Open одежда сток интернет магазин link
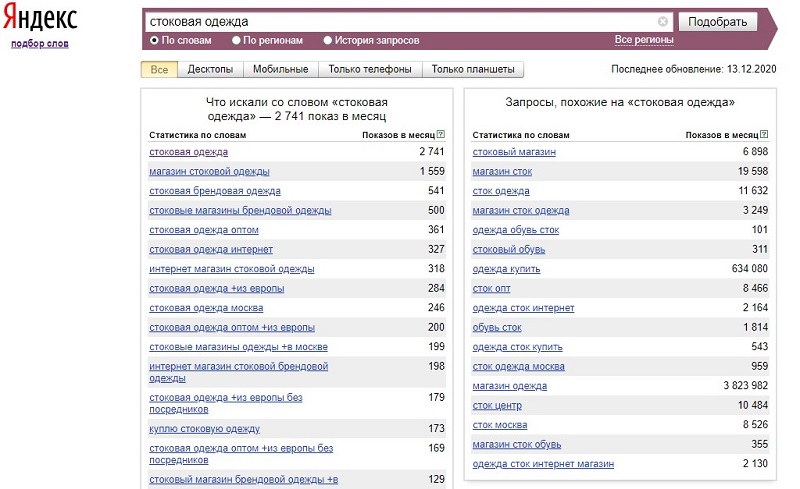800x489 pixels. [x=543, y=464]
